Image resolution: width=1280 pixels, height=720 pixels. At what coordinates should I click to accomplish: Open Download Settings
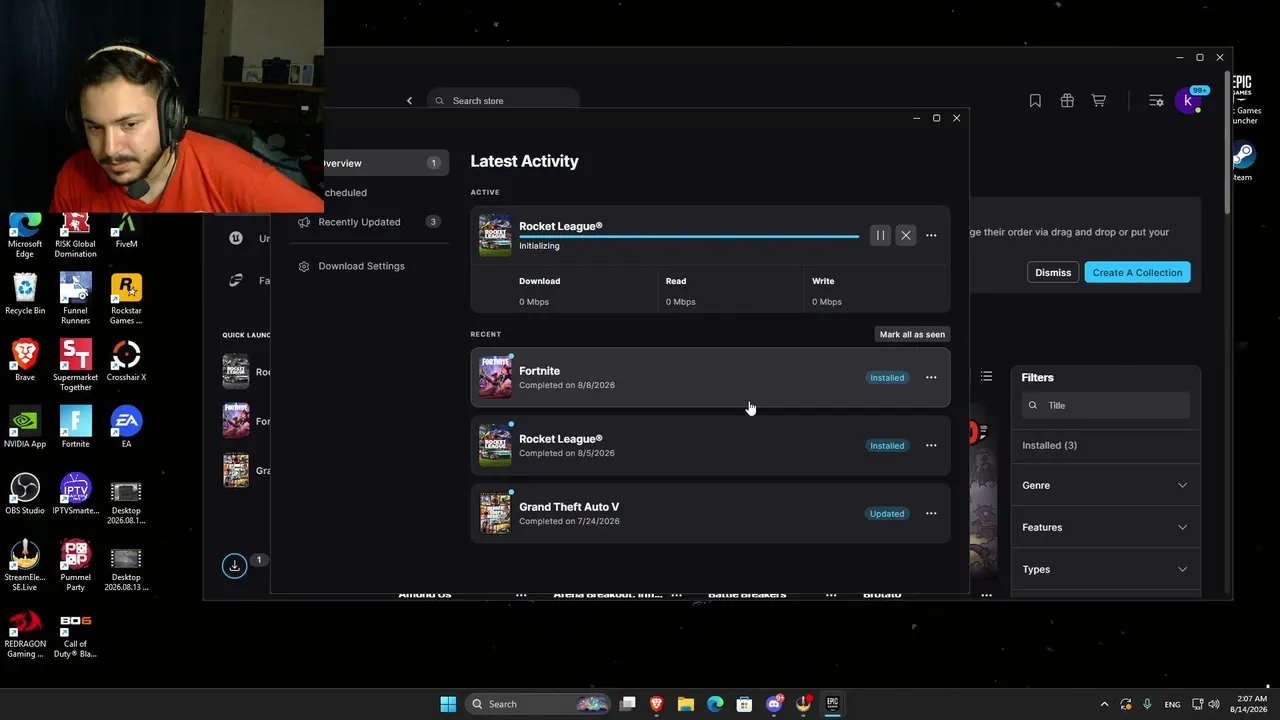tap(361, 266)
